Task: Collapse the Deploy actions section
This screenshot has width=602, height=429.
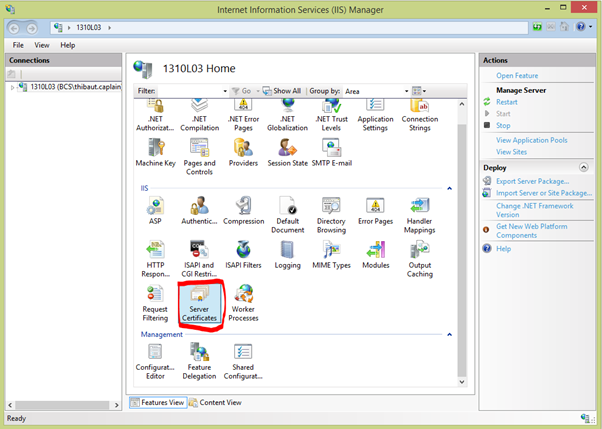Action: [584, 167]
